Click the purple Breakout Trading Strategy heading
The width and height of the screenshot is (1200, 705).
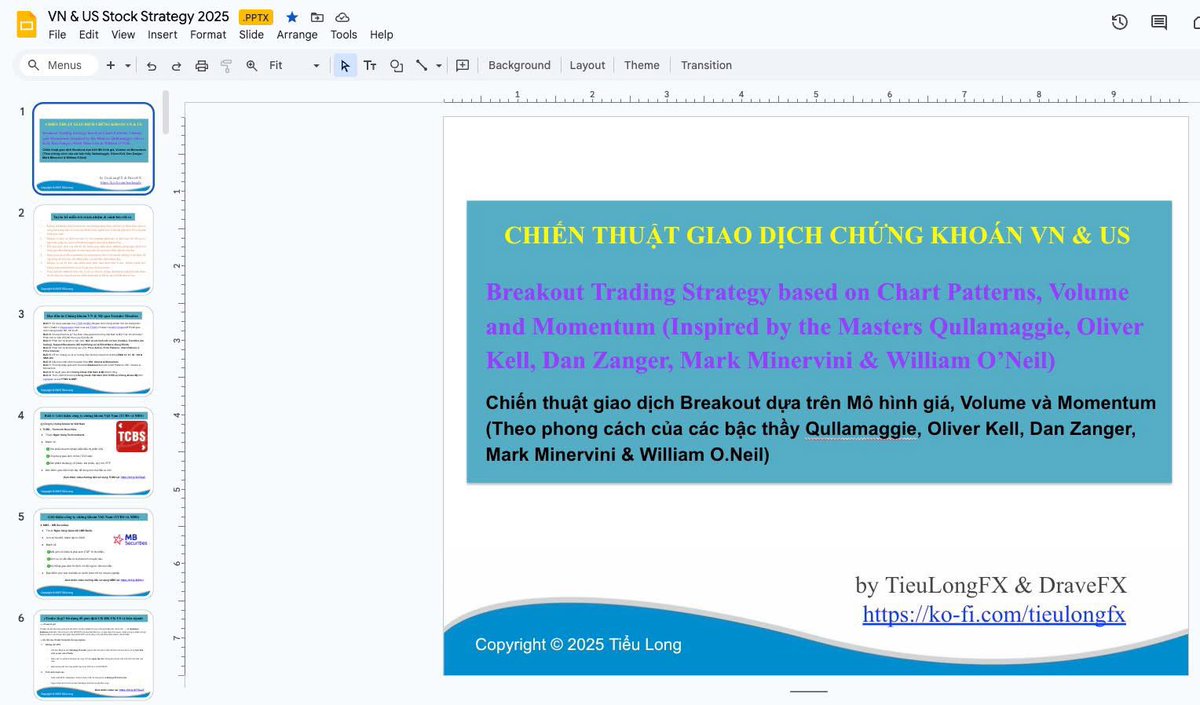815,326
